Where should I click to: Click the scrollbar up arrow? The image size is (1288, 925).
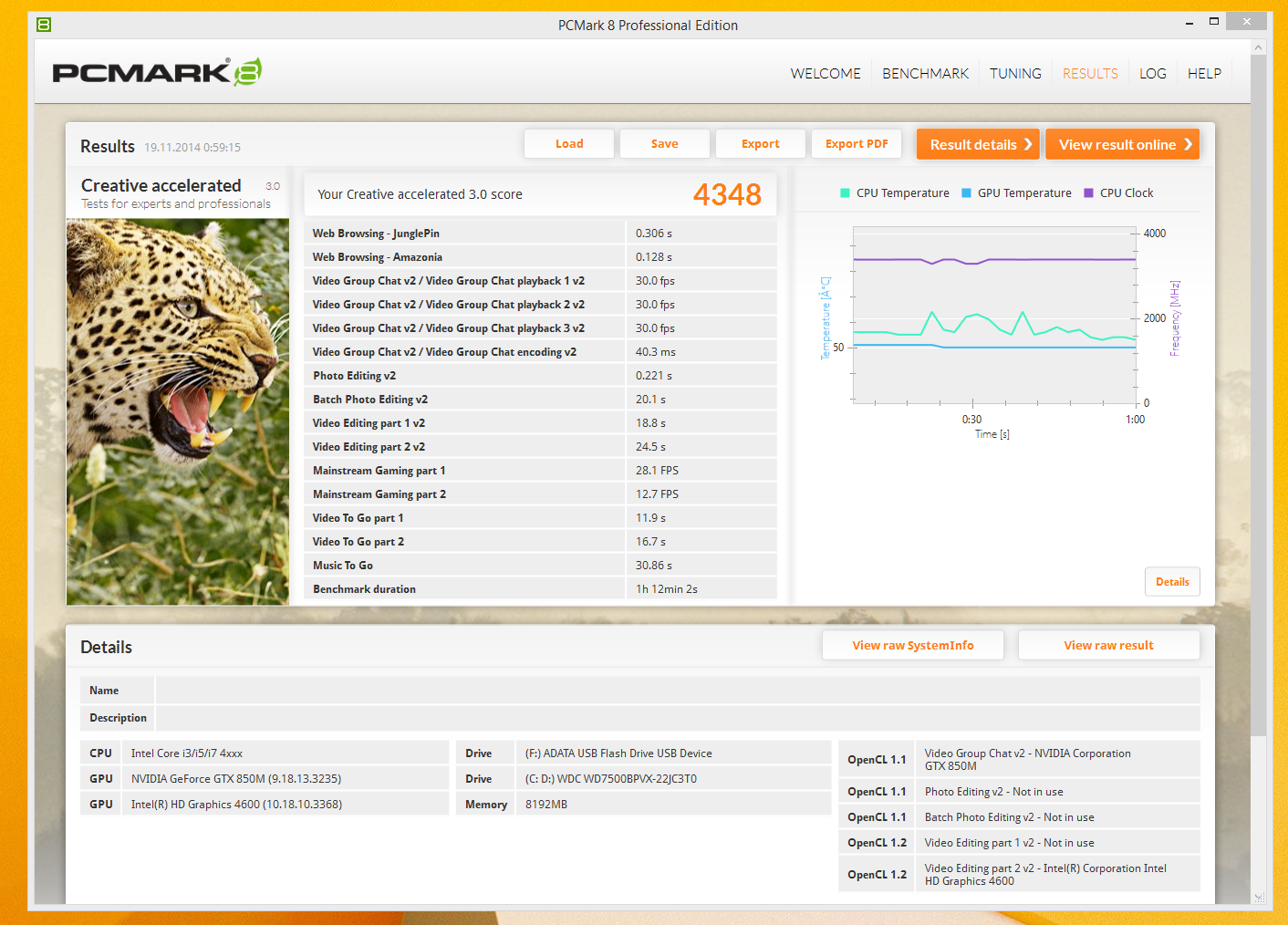pos(1258,47)
